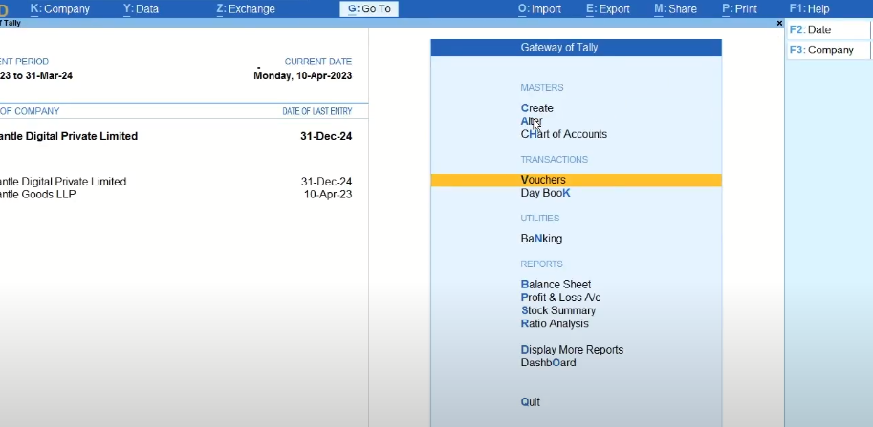Open the Balance Sheet report
The width and height of the screenshot is (873, 427).
click(556, 284)
